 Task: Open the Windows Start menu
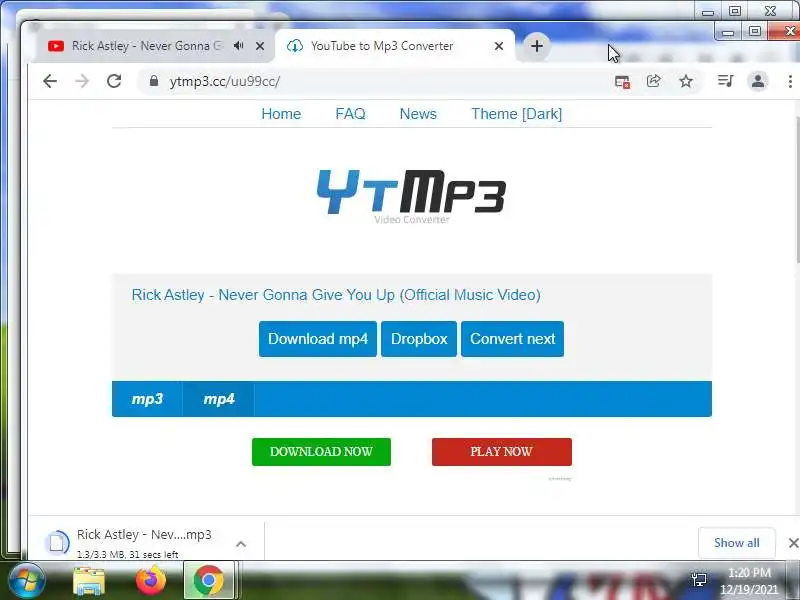pos(26,581)
